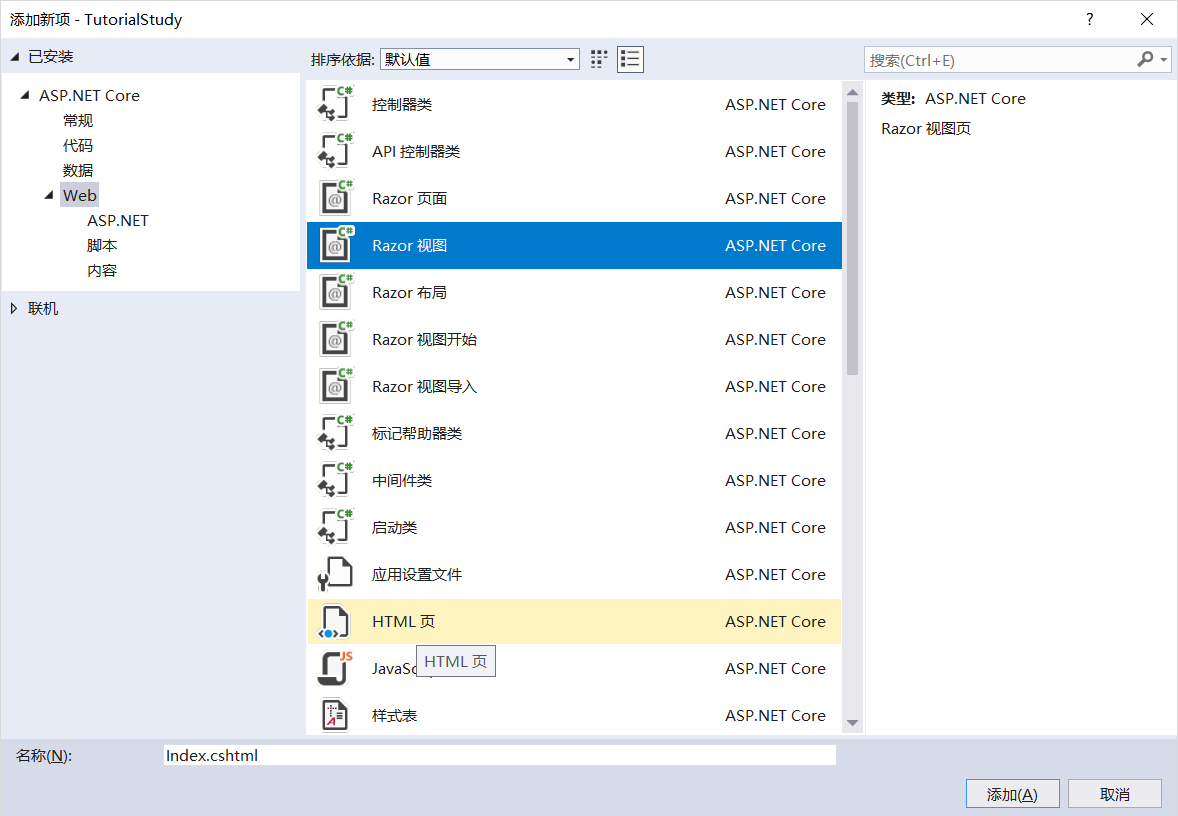Click the Razor 视图 template icon
1178x816 pixels.
tap(335, 245)
